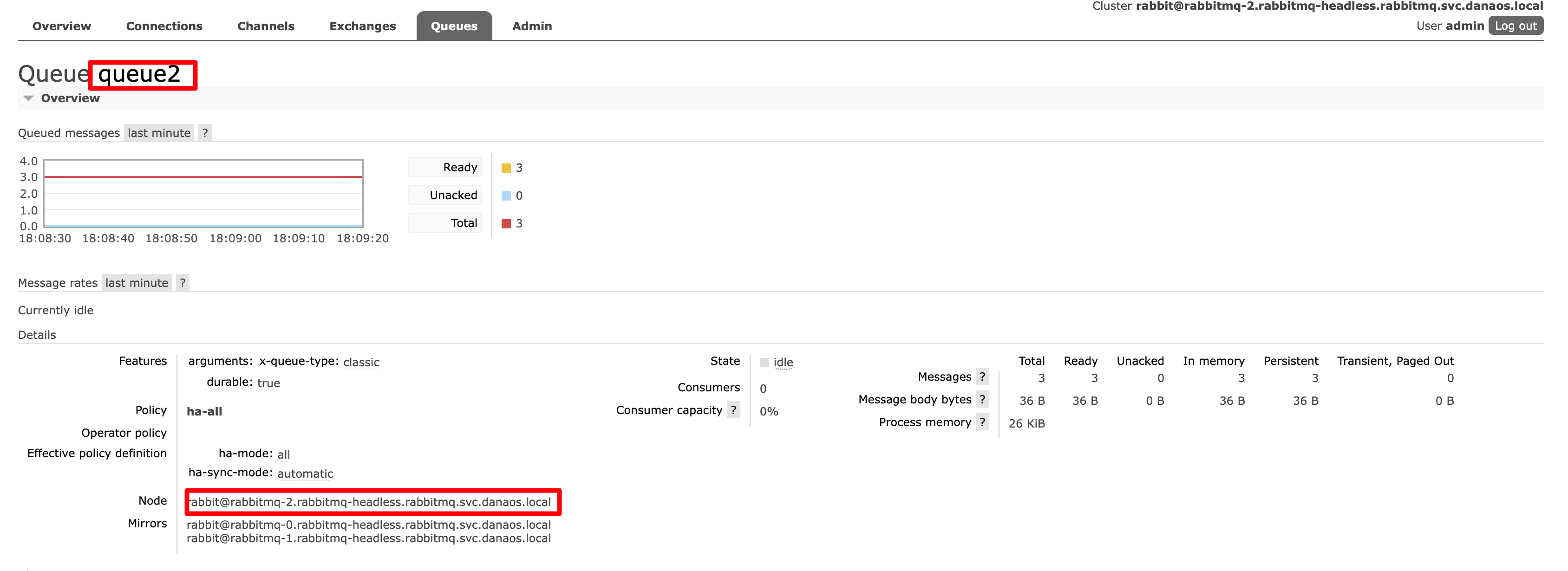The width and height of the screenshot is (1568, 571).
Task: Click help icon next to Message rates
Action: [x=183, y=283]
